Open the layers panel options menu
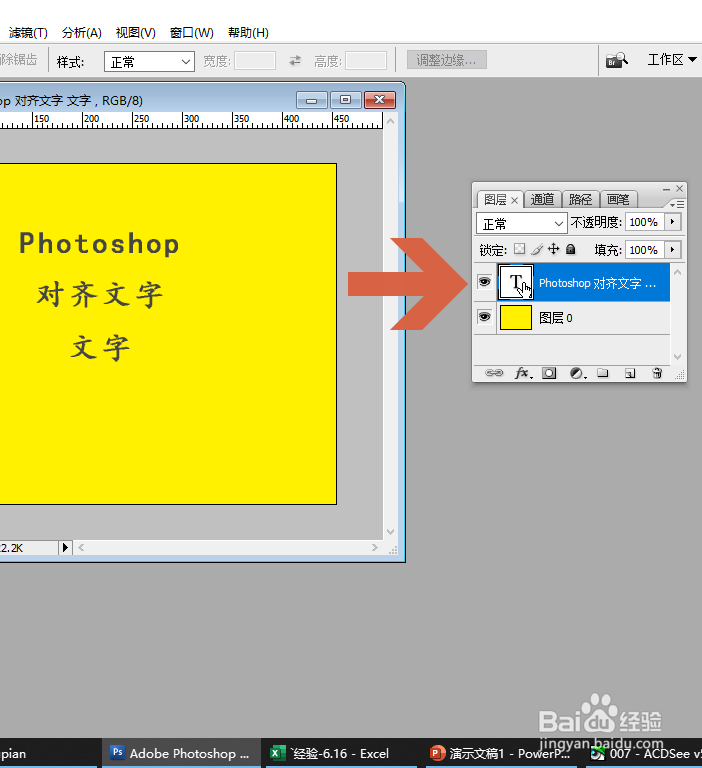This screenshot has height=768, width=702. [x=677, y=204]
